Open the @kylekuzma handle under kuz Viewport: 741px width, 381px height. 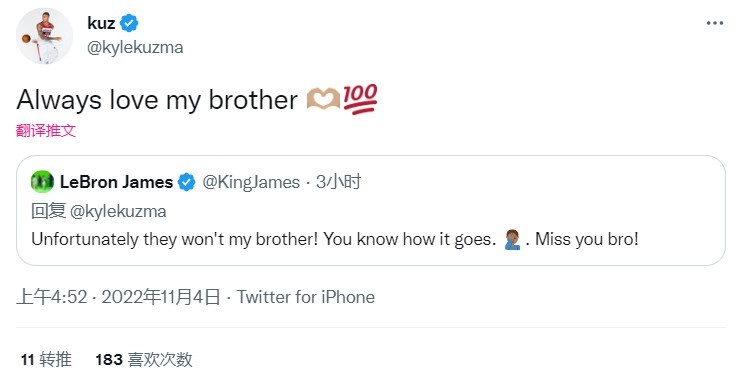135,48
